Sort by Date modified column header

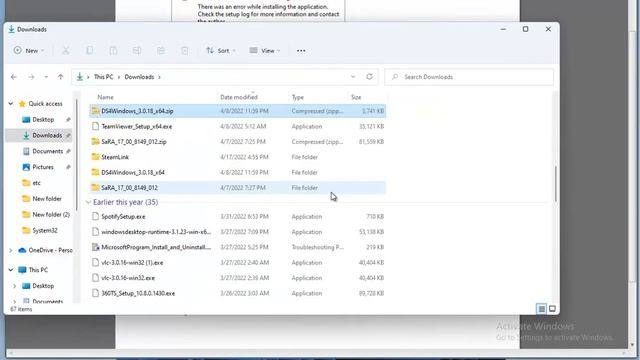pos(239,97)
